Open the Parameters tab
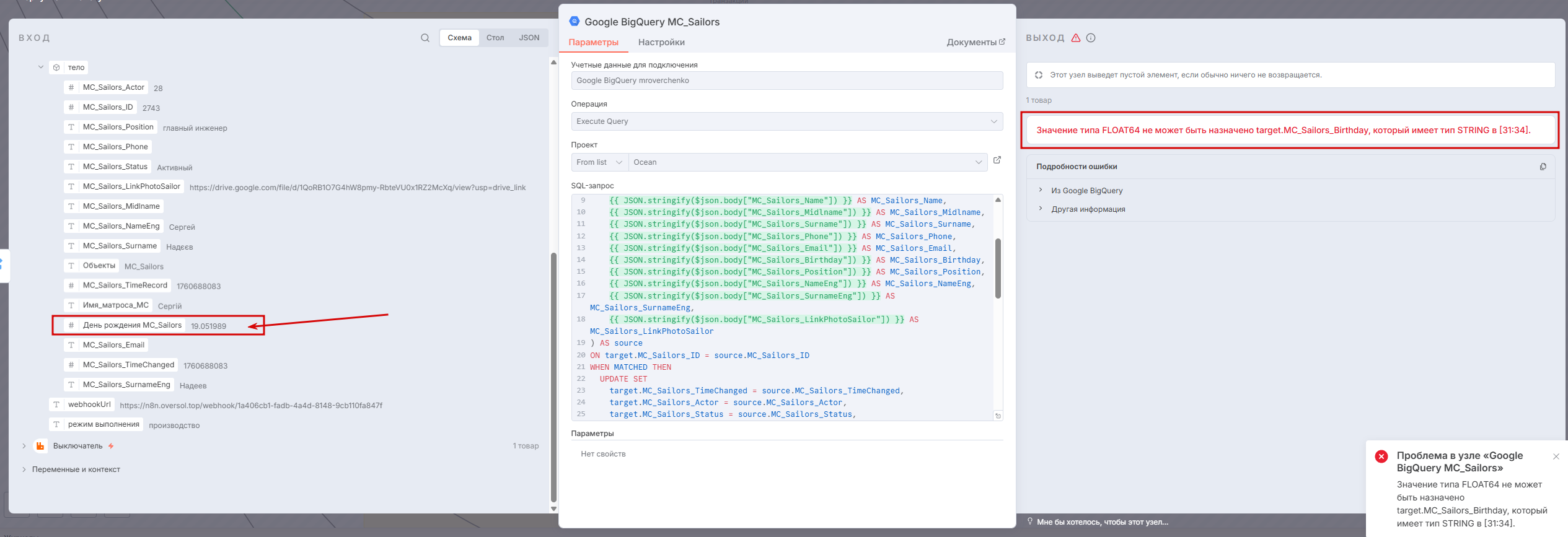This screenshot has height=537, width=1568. [x=593, y=42]
